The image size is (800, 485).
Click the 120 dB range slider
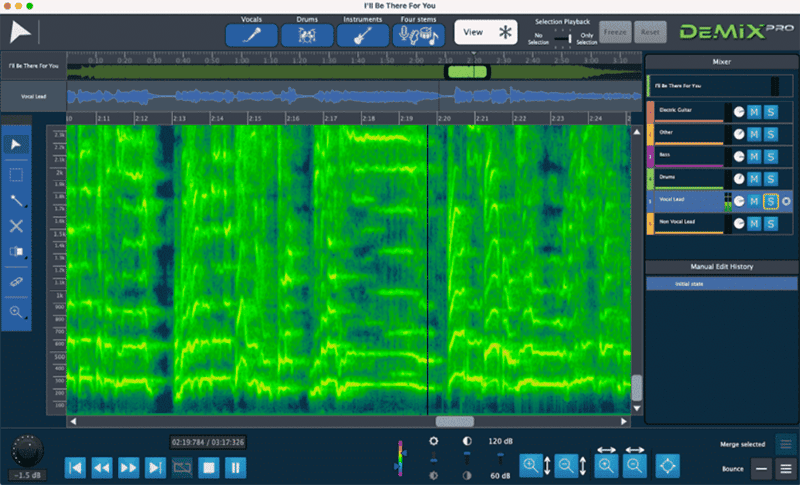coord(501,458)
